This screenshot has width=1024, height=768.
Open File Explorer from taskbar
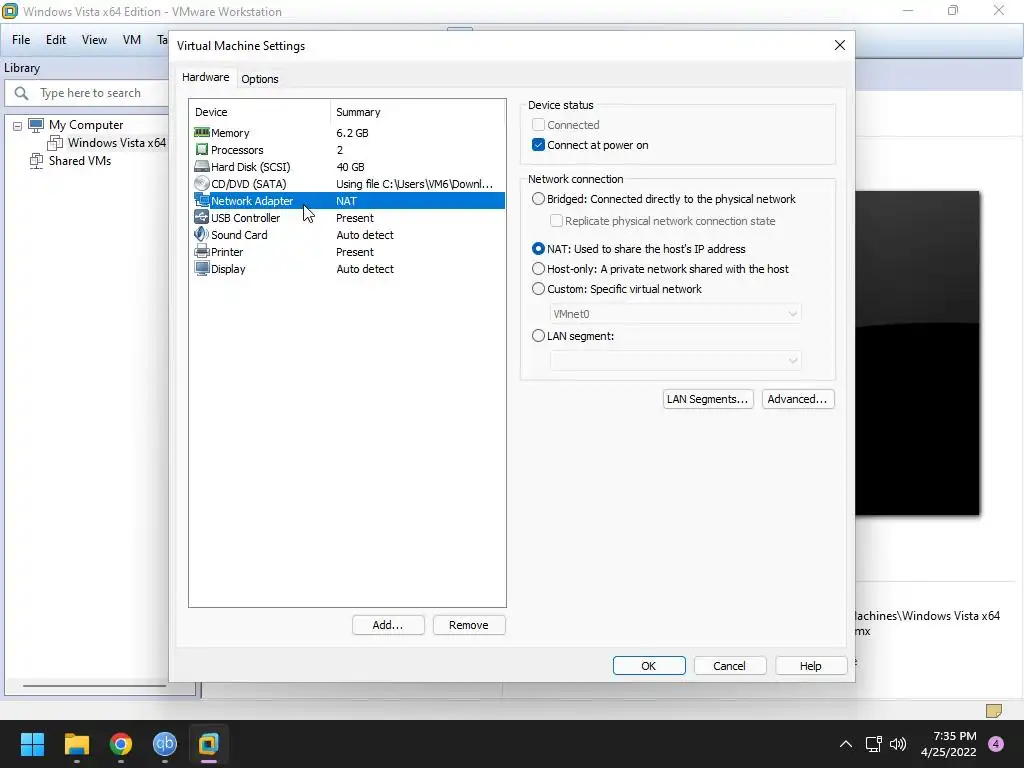(76, 744)
